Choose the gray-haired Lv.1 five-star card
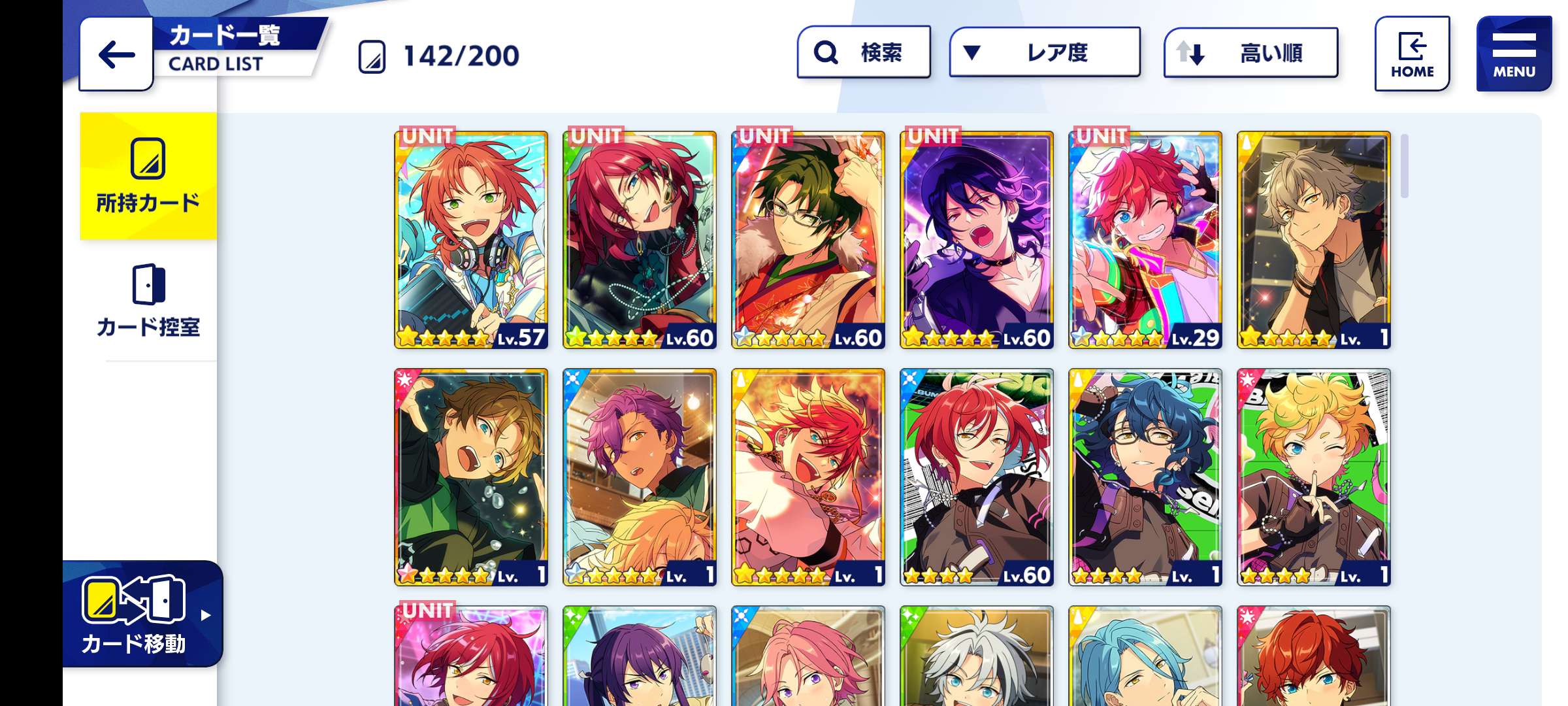This screenshot has width=1568, height=706. [x=1314, y=239]
